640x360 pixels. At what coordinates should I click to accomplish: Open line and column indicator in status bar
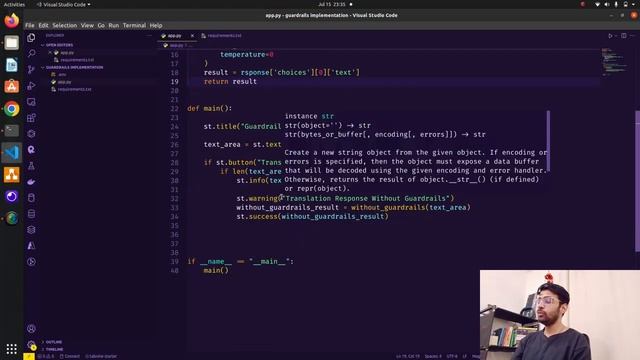407,356
